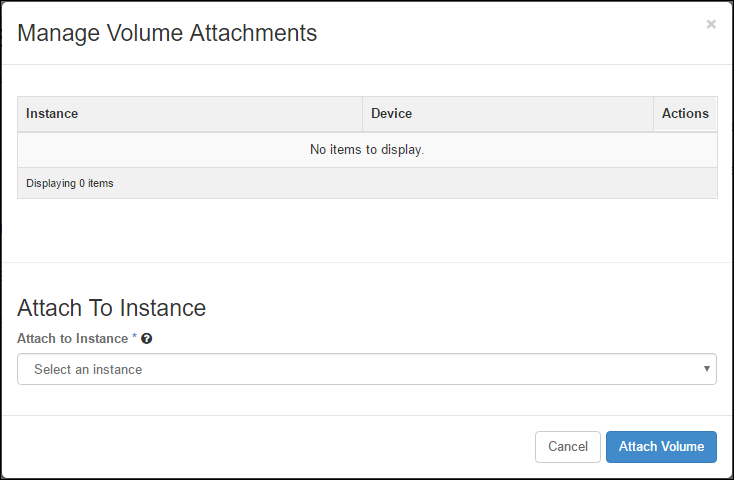Click the required asterisk beside the label

pyautogui.click(x=134, y=337)
